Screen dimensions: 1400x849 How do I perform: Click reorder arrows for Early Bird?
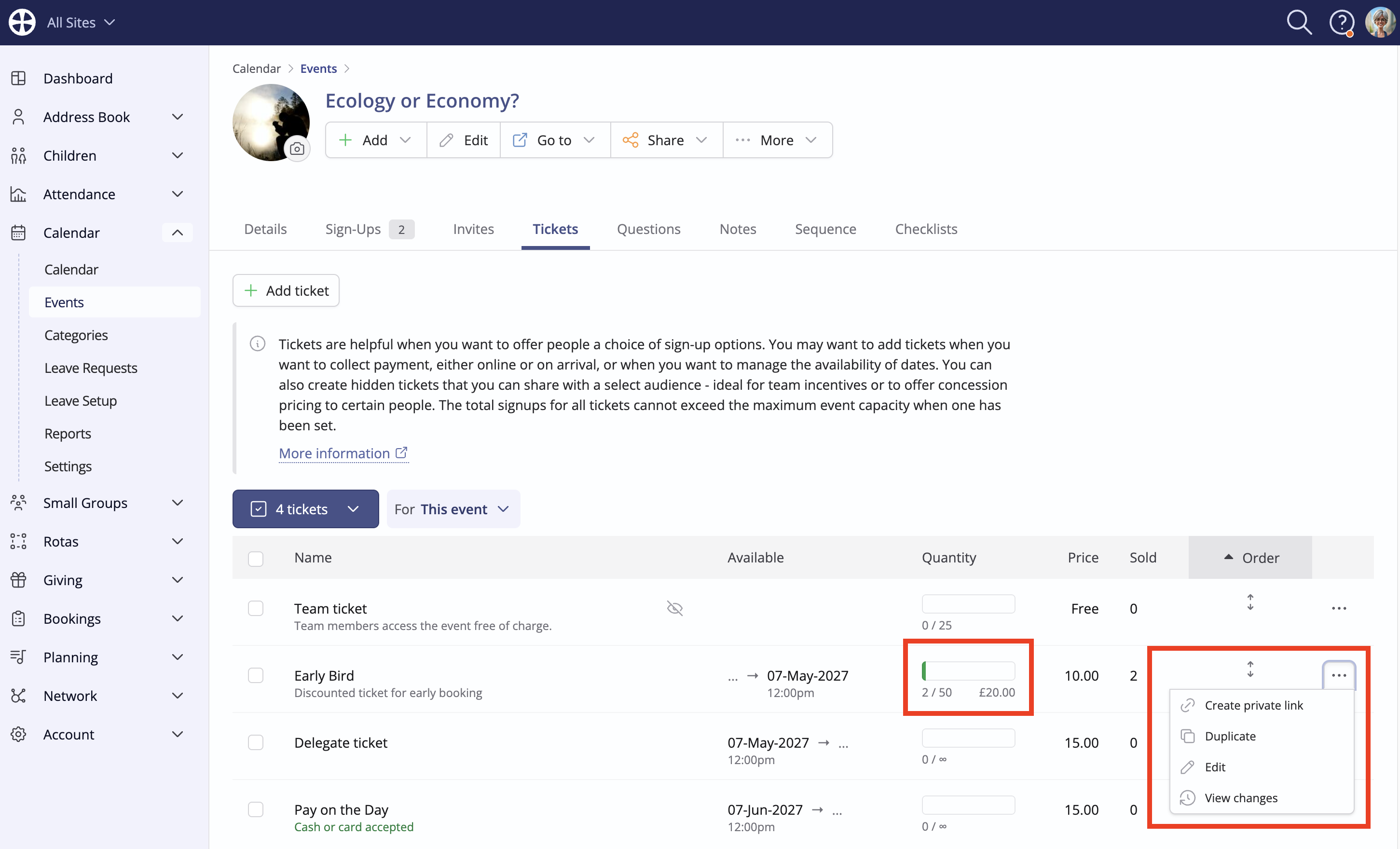pos(1250,670)
